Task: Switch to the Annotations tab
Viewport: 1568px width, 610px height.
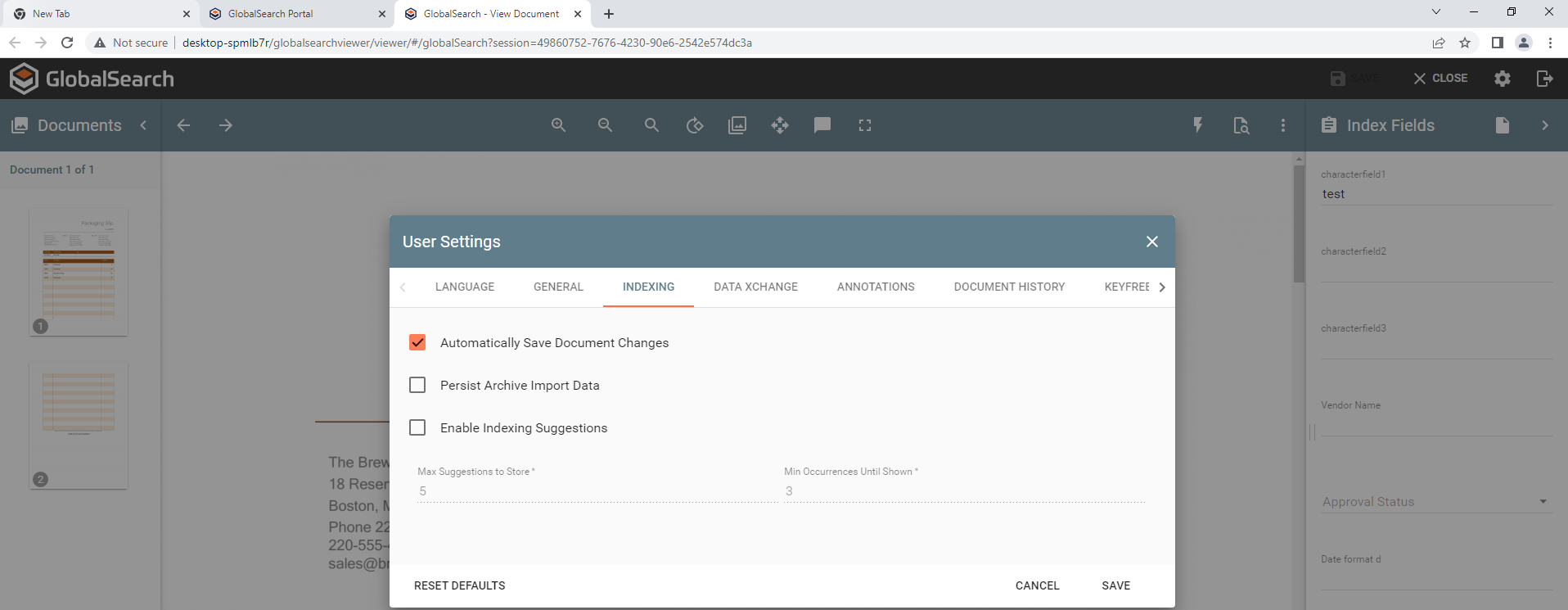Action: point(876,287)
